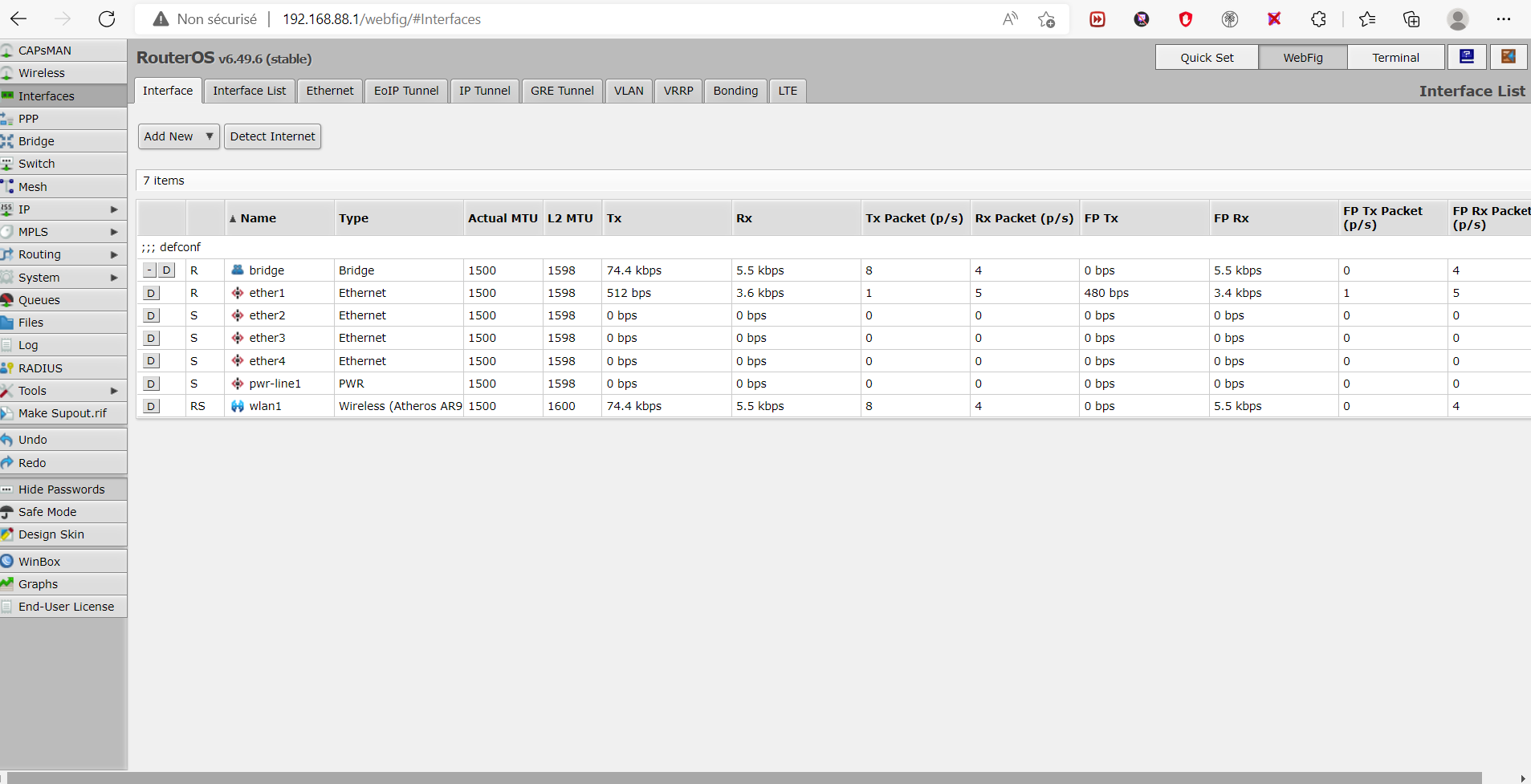
Task: Click the Wireless sidebar icon
Action: tap(7, 73)
